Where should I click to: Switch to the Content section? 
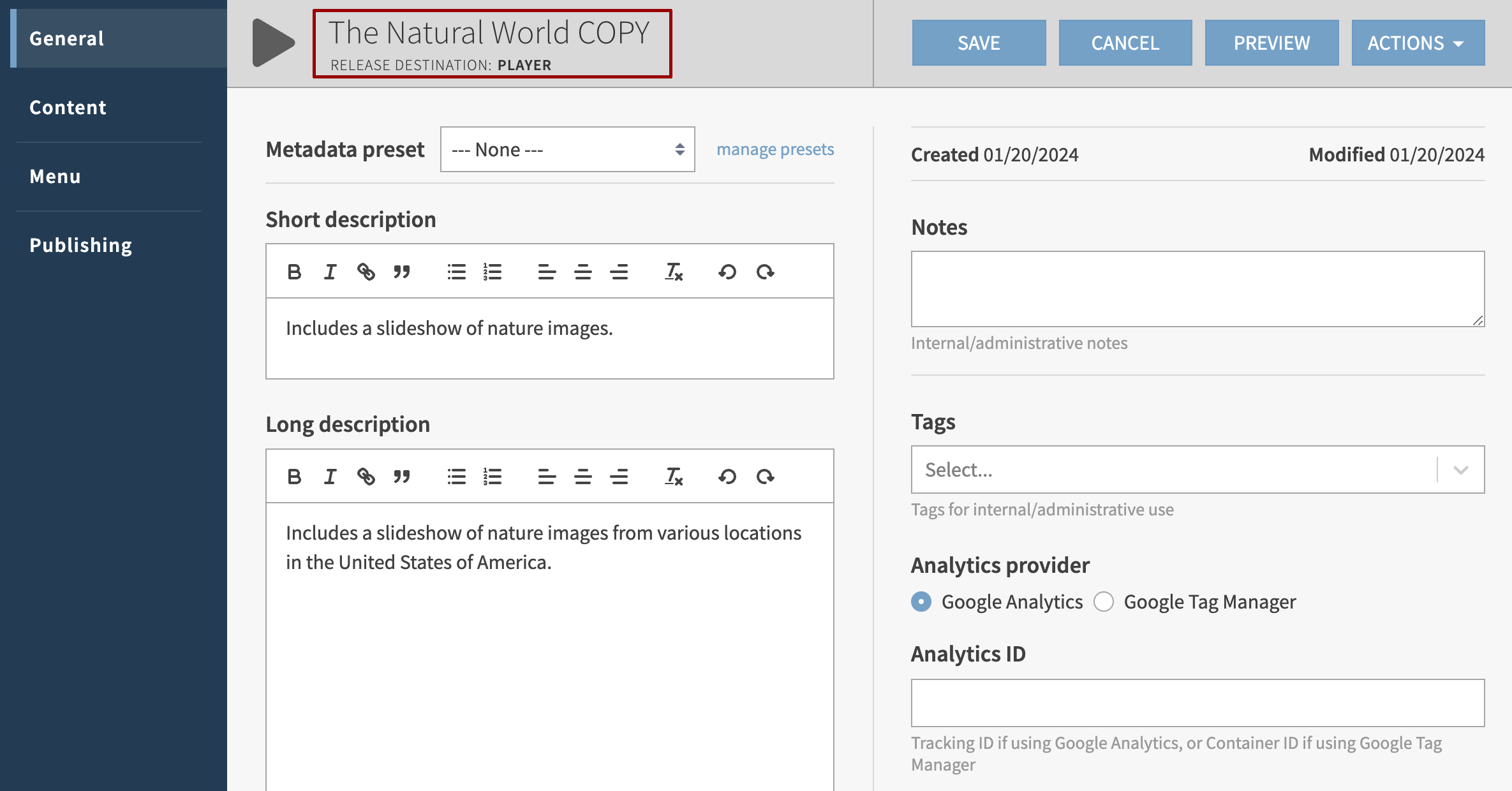[x=68, y=107]
